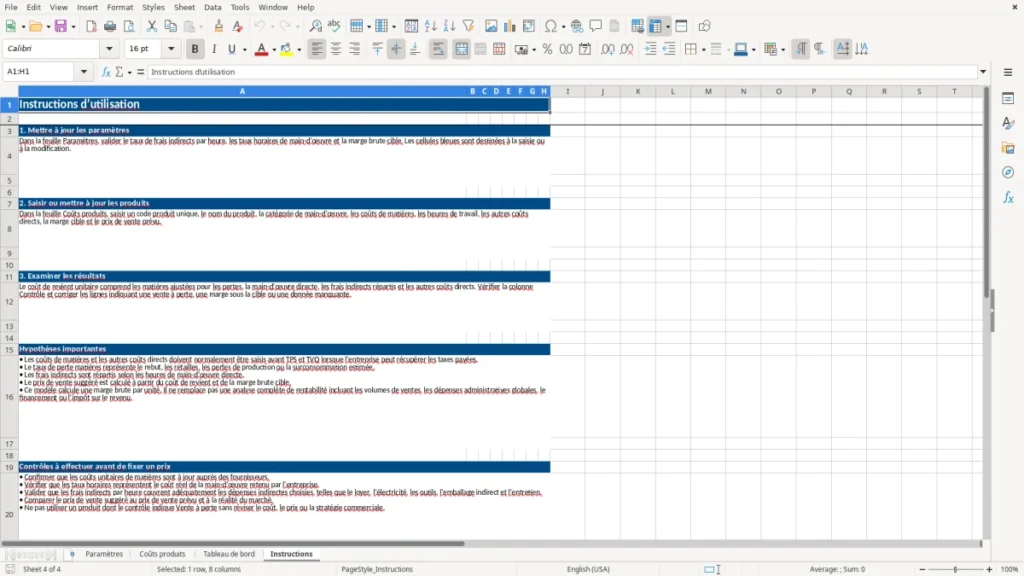Expand the formula bar
The image size is (1024, 576).
983,72
